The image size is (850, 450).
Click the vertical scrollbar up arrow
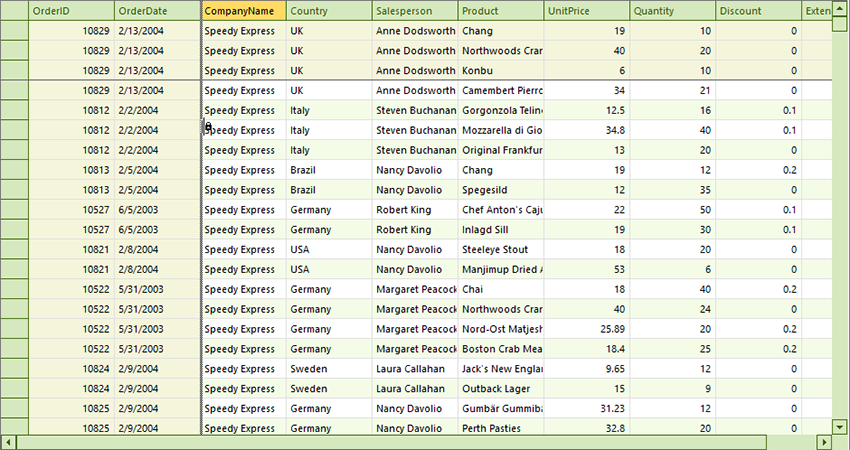pyautogui.click(x=840, y=10)
